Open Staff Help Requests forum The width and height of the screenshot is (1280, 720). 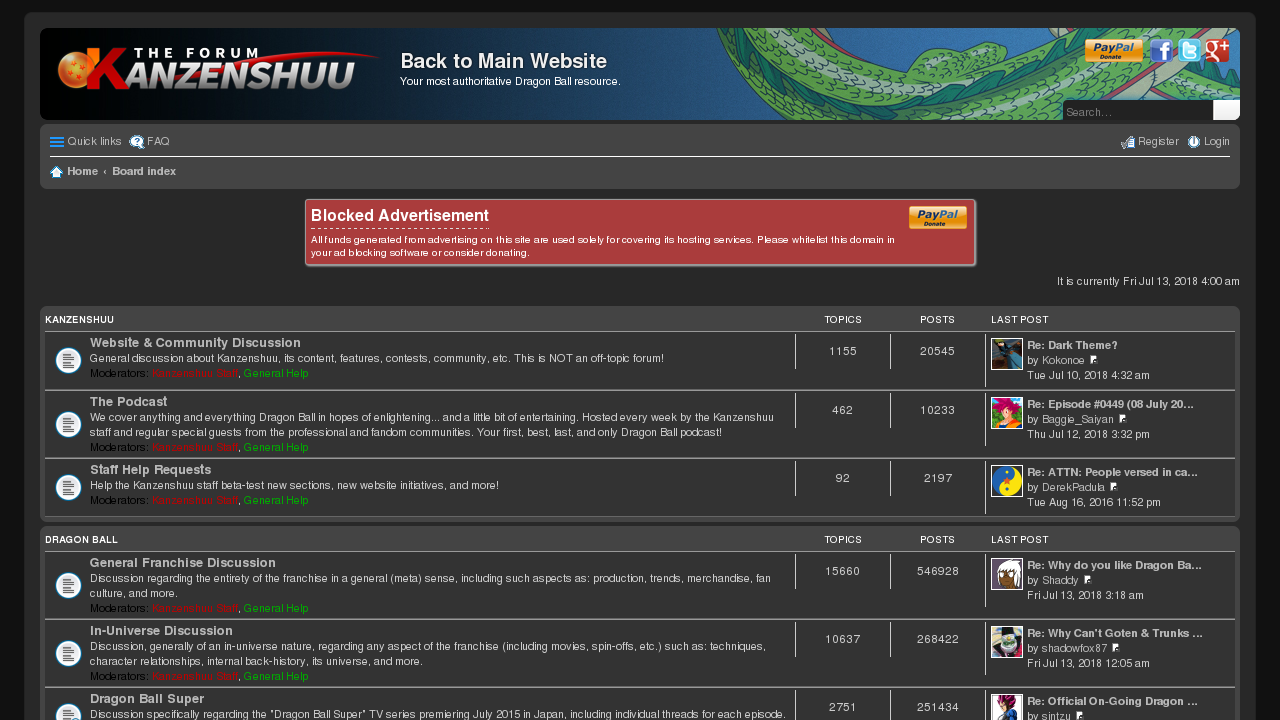pyautogui.click(x=150, y=470)
